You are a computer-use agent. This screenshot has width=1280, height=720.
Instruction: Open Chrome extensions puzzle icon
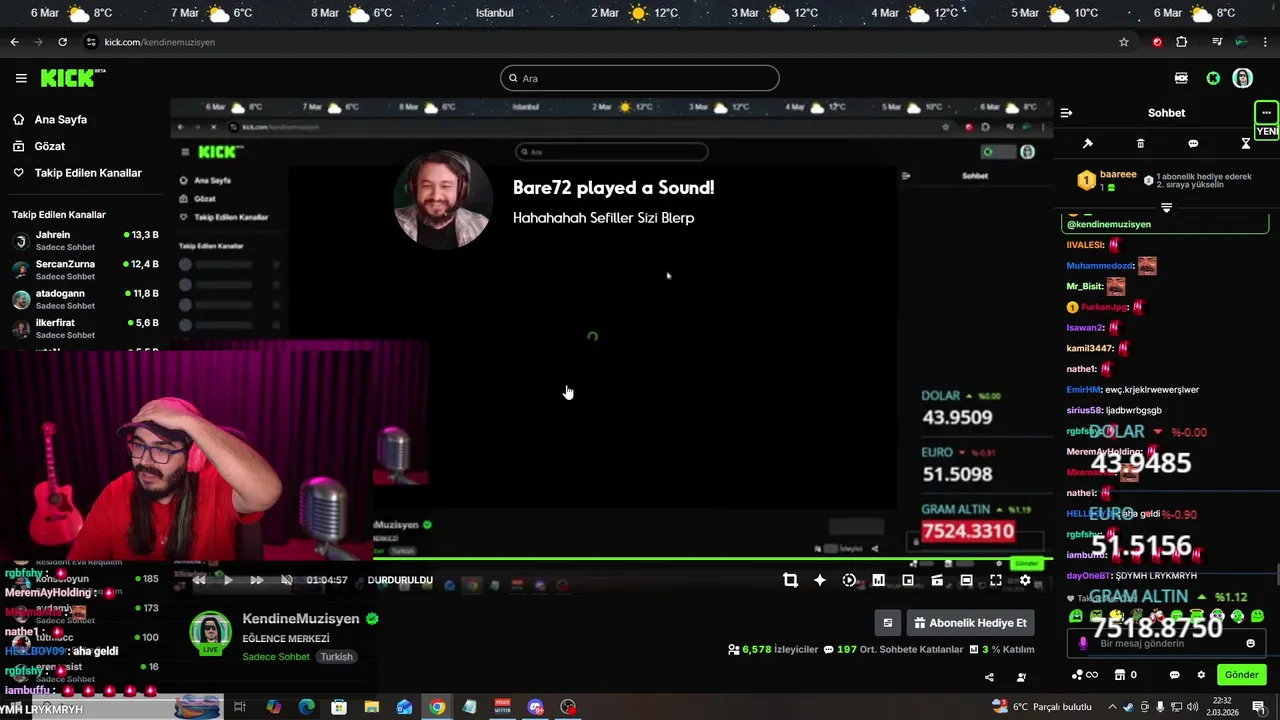1181,42
